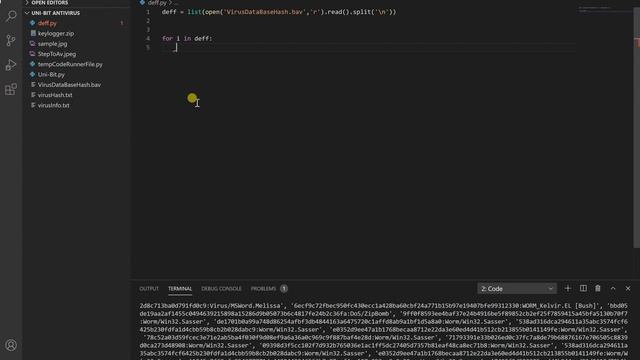This screenshot has height=360, width=640.
Task: Open the Search view in activity bar
Action: pos(11,16)
